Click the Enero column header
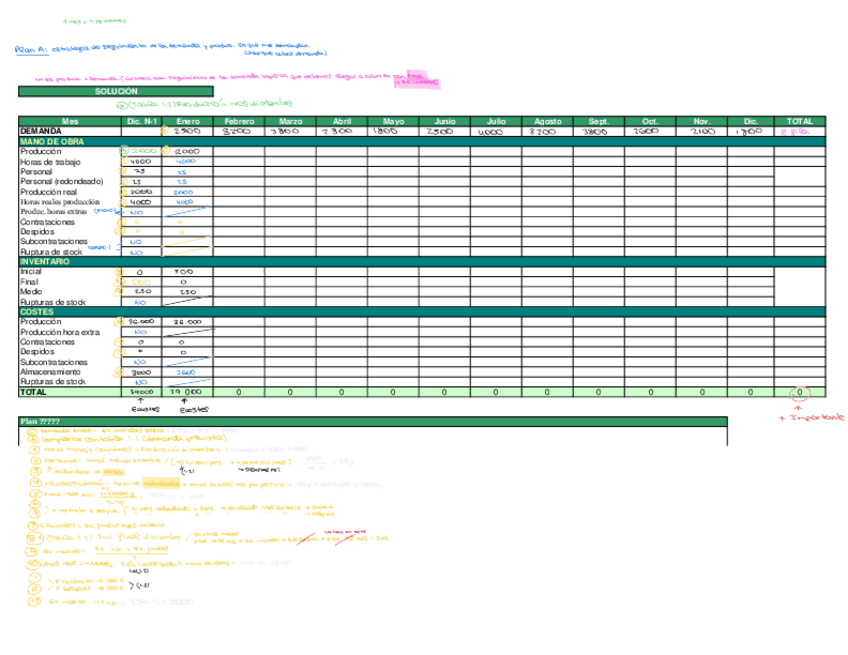Screen dimensions: 848x655 (x=187, y=121)
